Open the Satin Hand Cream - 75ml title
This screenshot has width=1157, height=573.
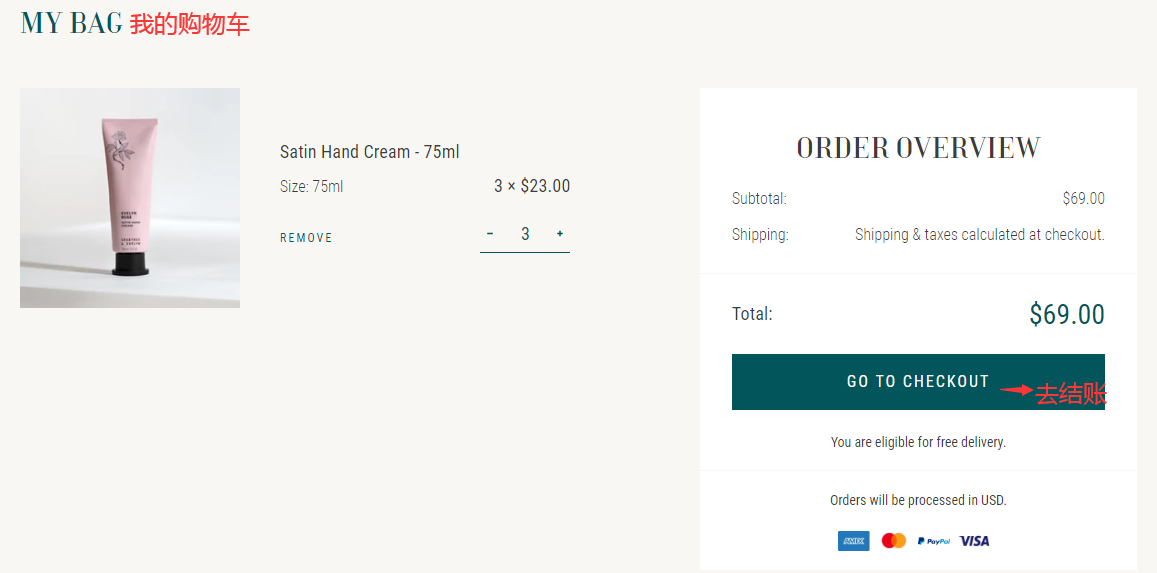point(370,152)
